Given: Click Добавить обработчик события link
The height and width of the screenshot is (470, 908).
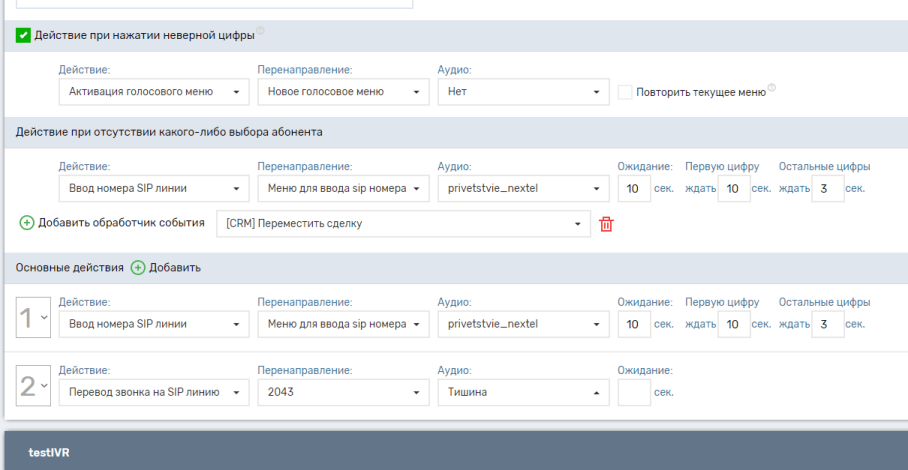Looking at the screenshot, I should (121, 223).
